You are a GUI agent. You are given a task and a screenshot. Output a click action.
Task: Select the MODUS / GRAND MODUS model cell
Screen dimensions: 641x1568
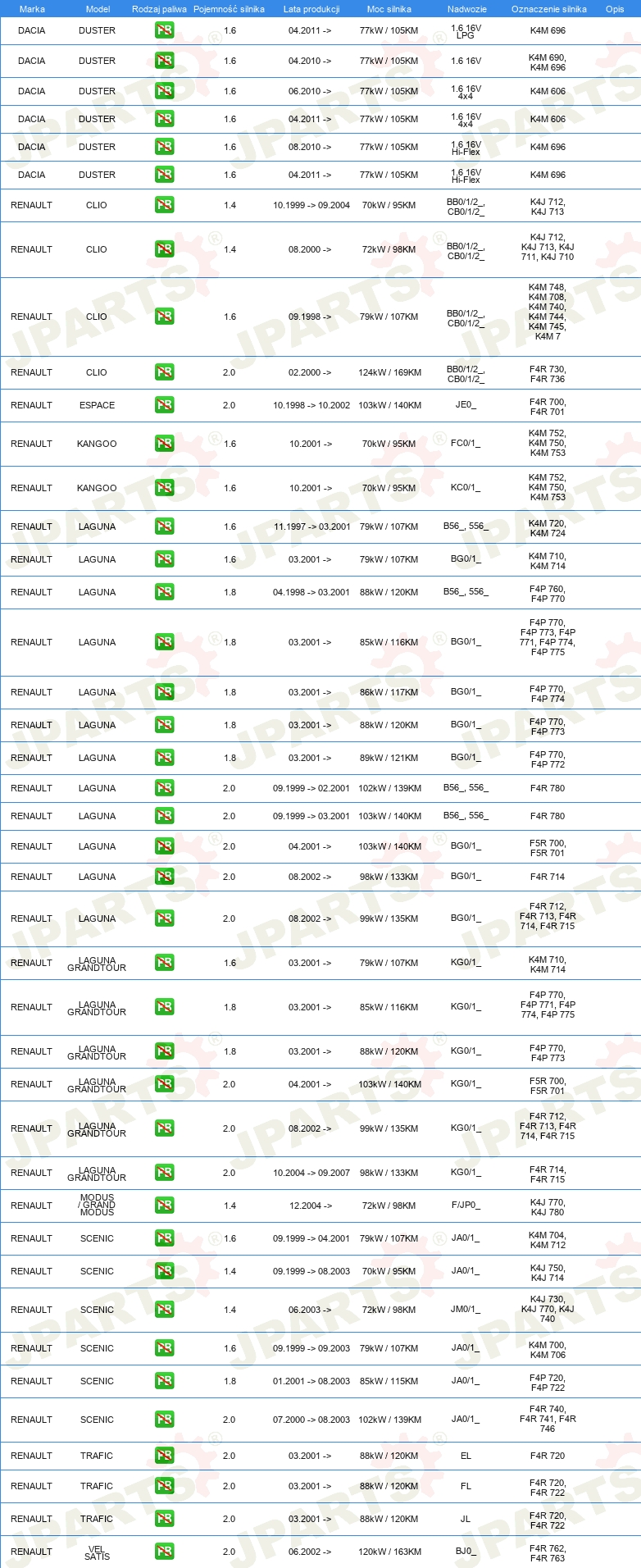[97, 1205]
